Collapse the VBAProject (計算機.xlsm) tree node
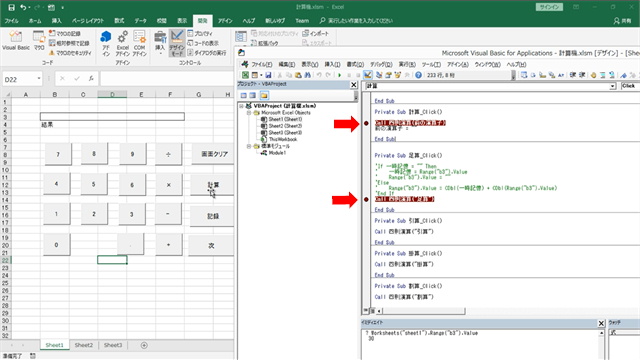The height and width of the screenshot is (360, 640). (241, 106)
